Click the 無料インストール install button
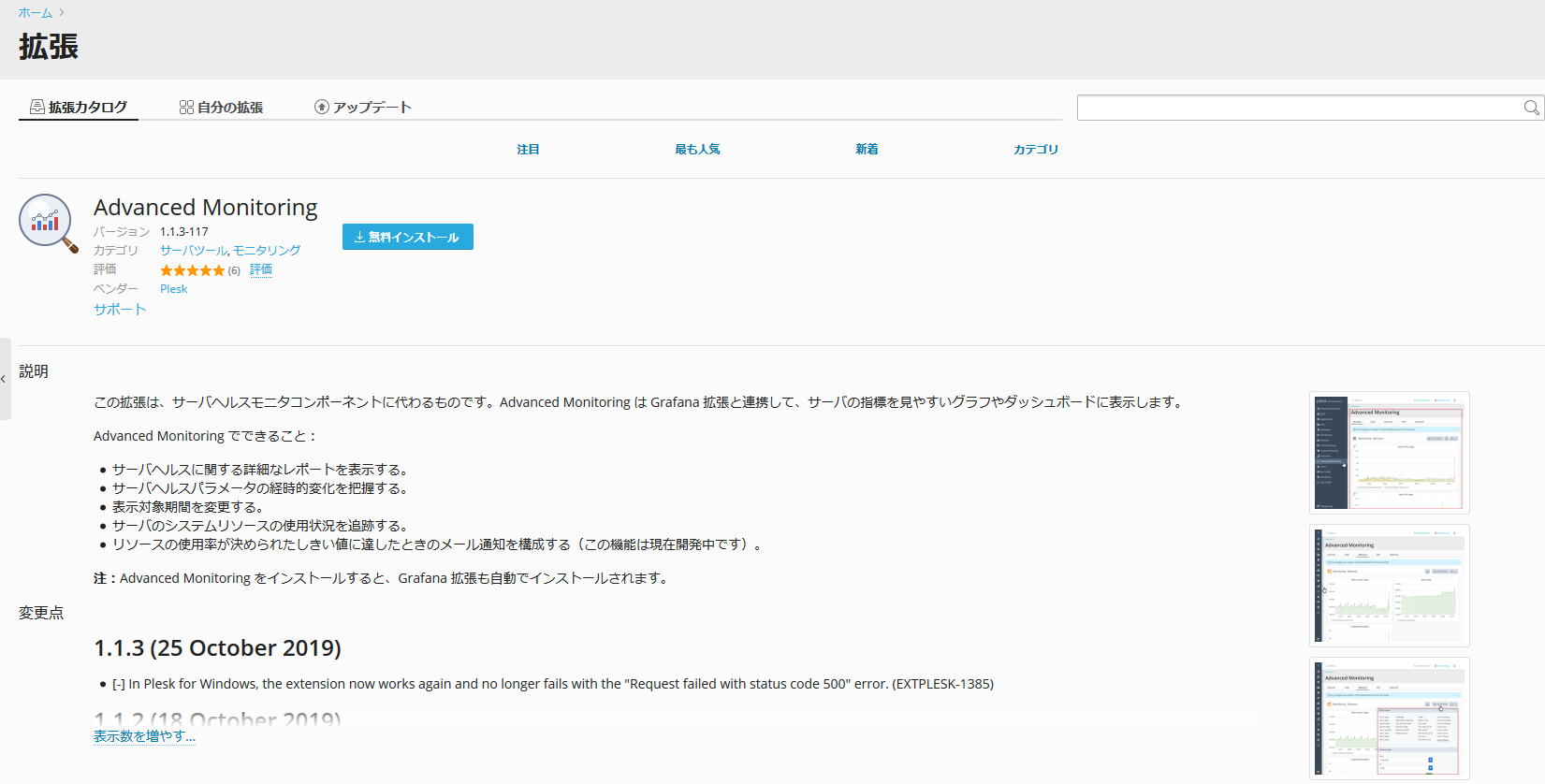 tap(408, 237)
